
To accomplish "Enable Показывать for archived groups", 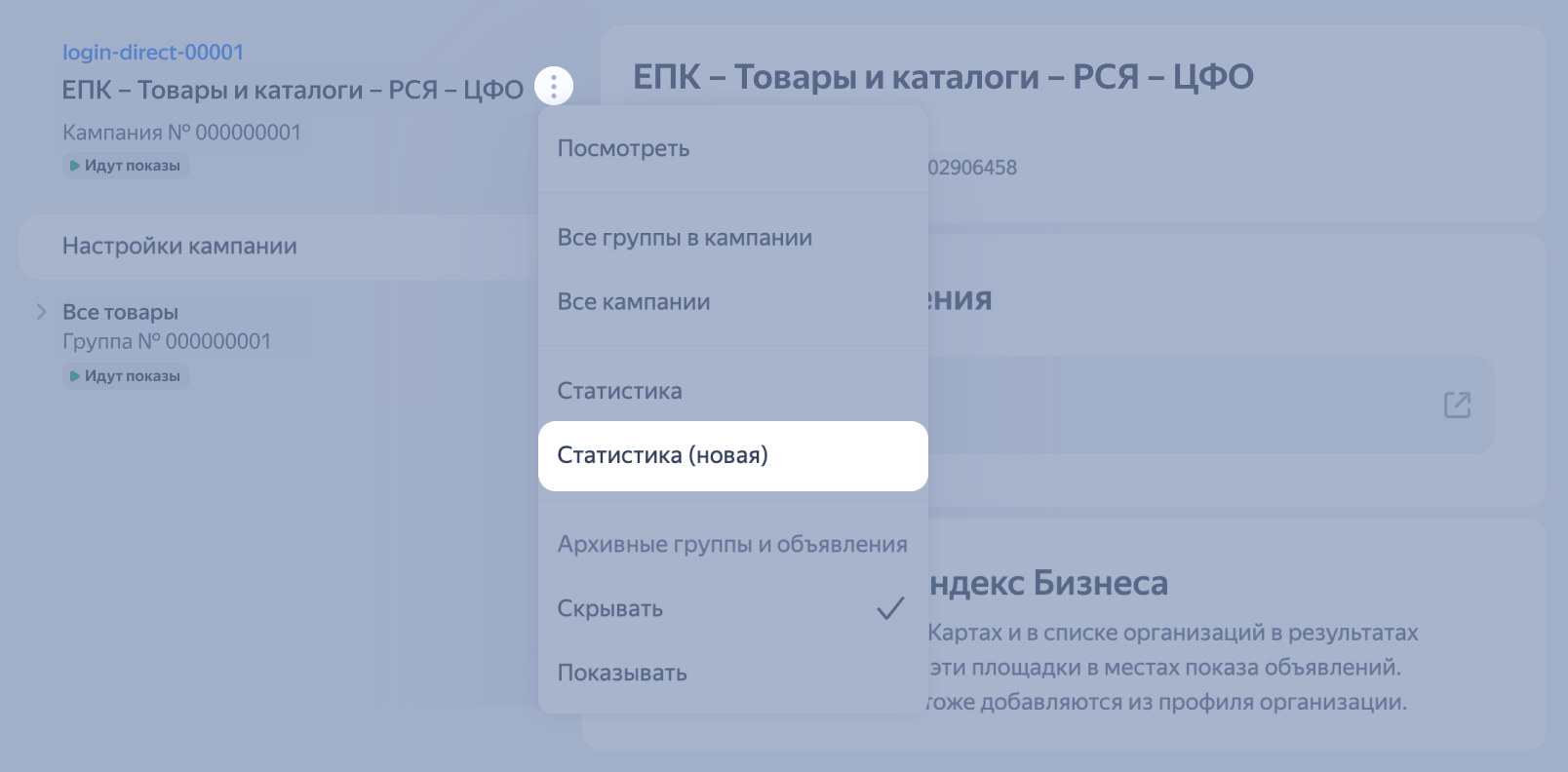I will pos(621,674).
